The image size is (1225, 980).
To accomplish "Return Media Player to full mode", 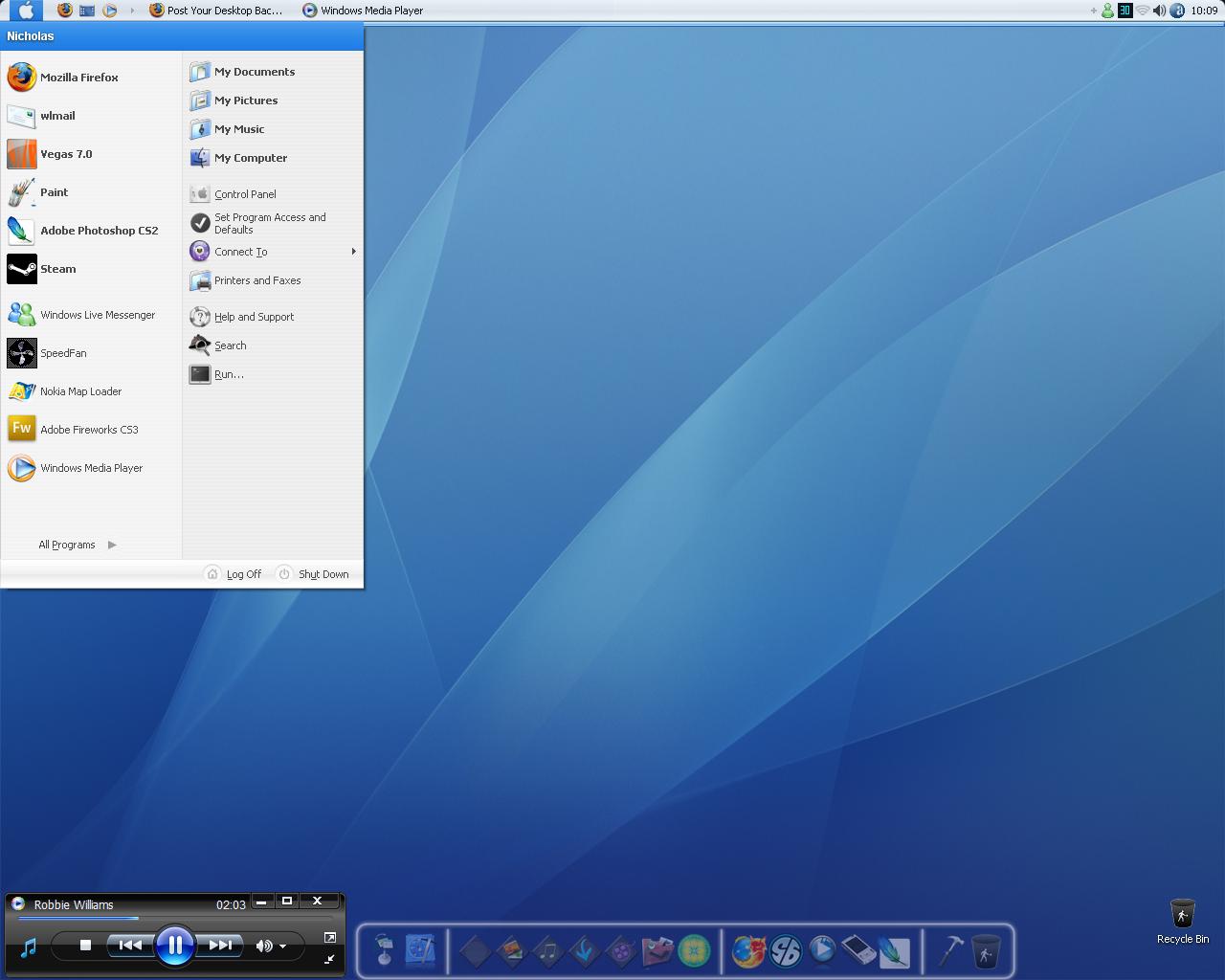I will pyautogui.click(x=330, y=937).
